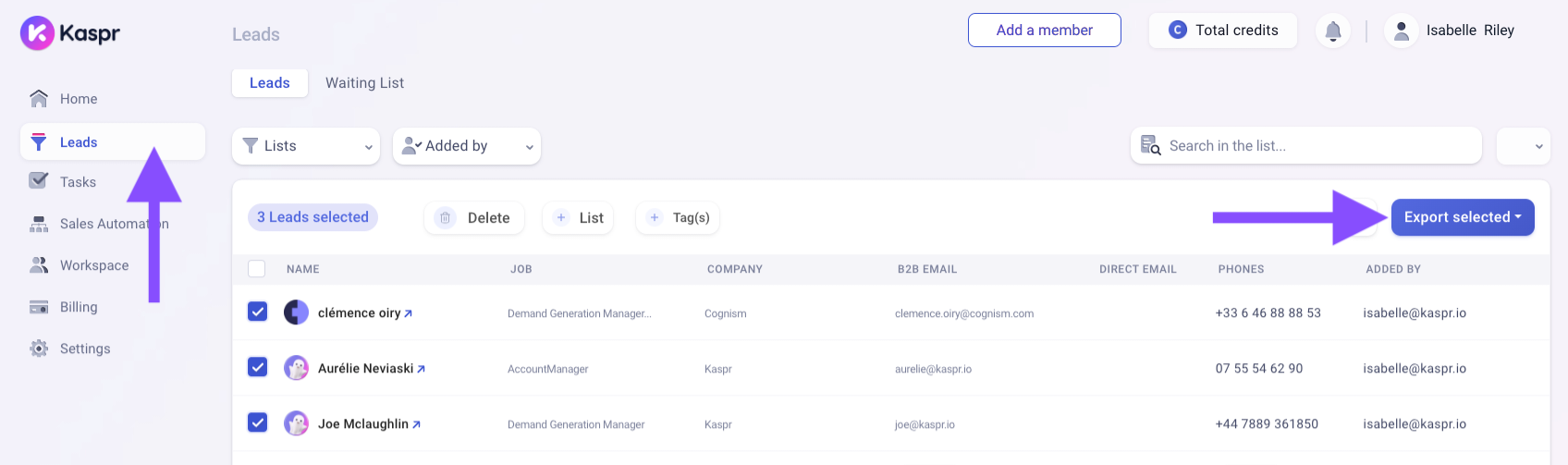Delete the selected leads

coord(474,218)
